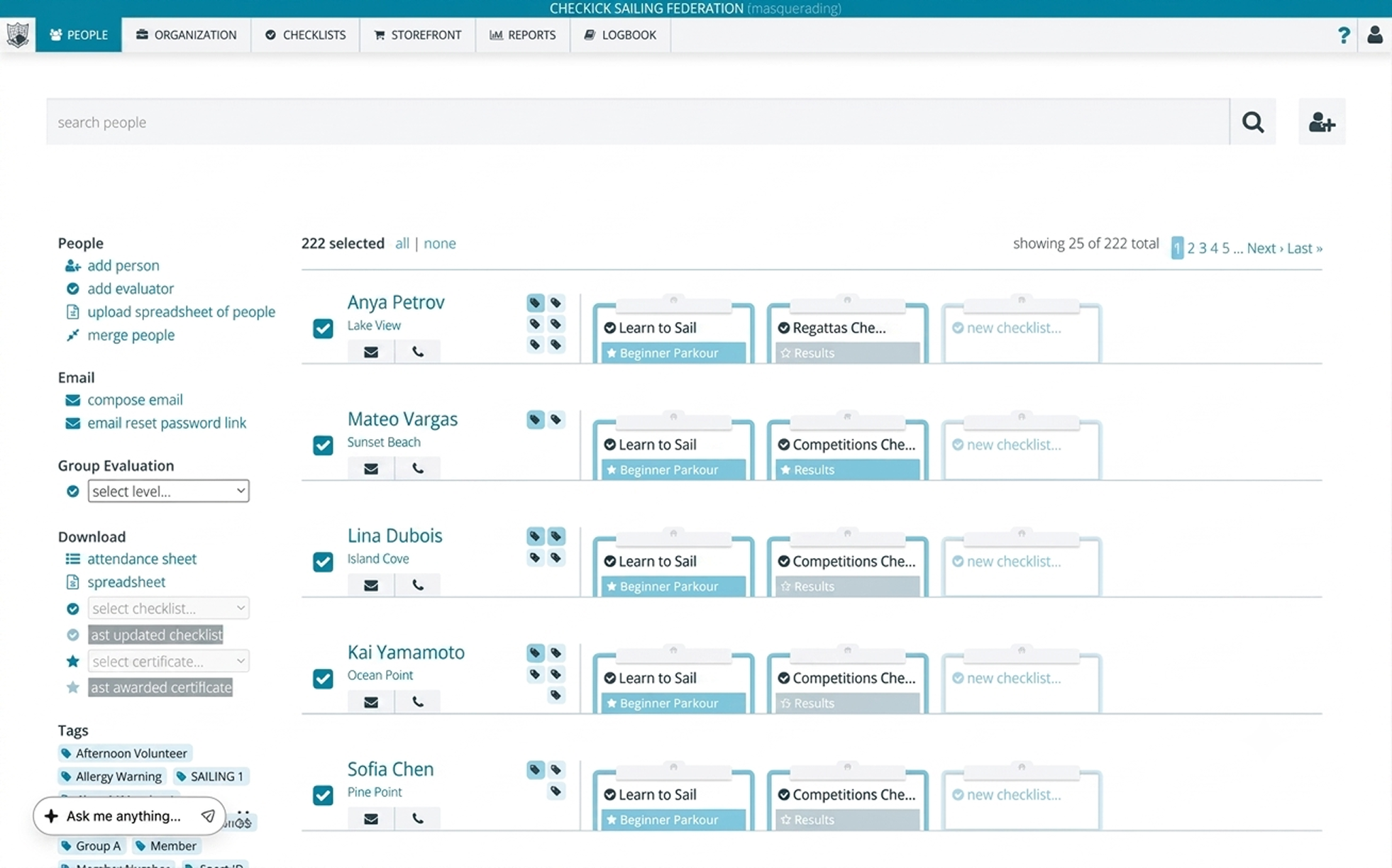Uncheck Mateo Vargas's selection checkbox
Screen dimensions: 1392x868
point(323,445)
